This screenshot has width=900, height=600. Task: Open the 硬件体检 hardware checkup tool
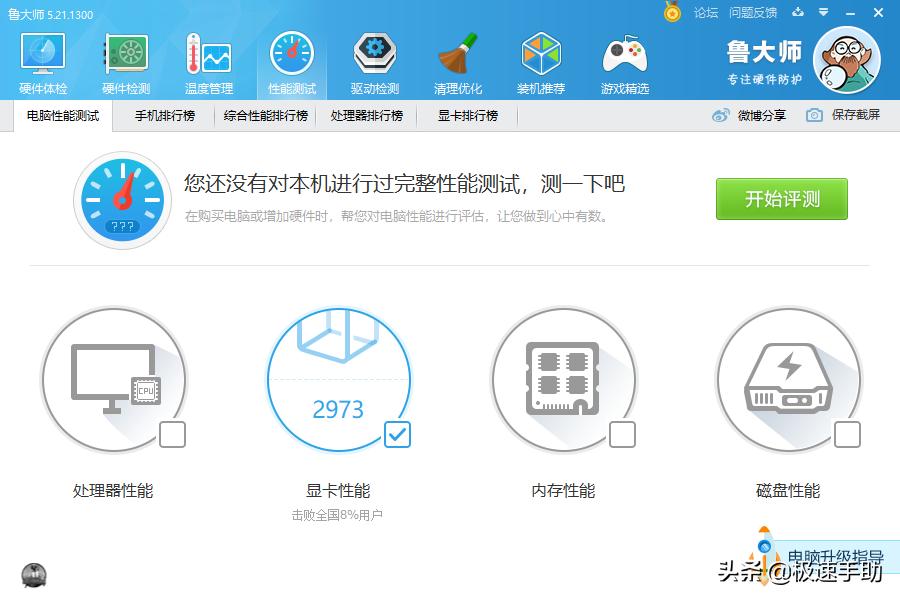[42, 60]
